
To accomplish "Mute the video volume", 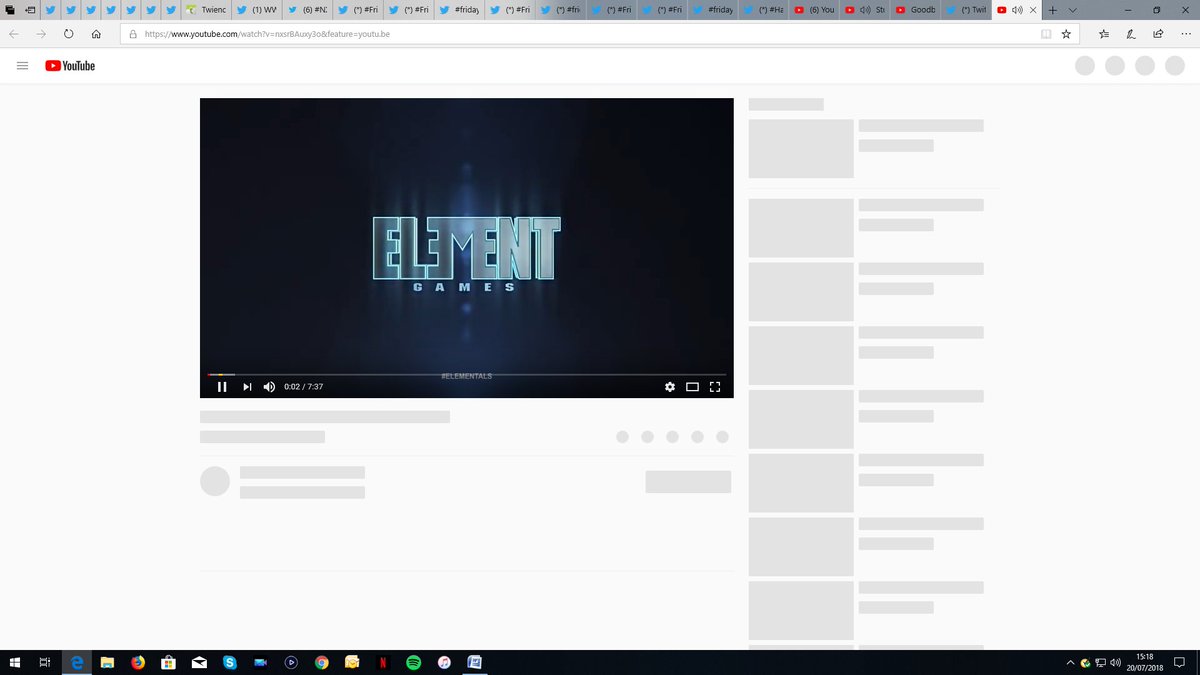I will coord(269,387).
